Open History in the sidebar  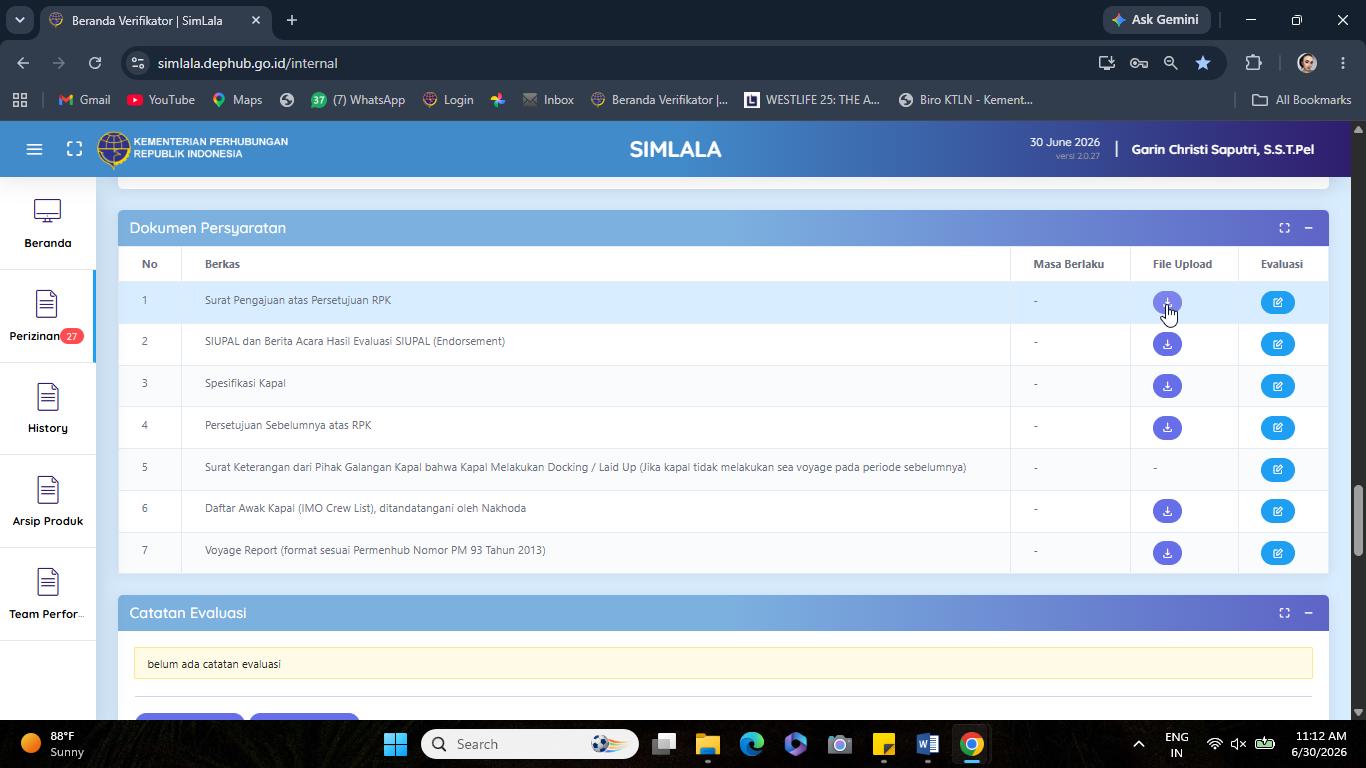(x=48, y=409)
